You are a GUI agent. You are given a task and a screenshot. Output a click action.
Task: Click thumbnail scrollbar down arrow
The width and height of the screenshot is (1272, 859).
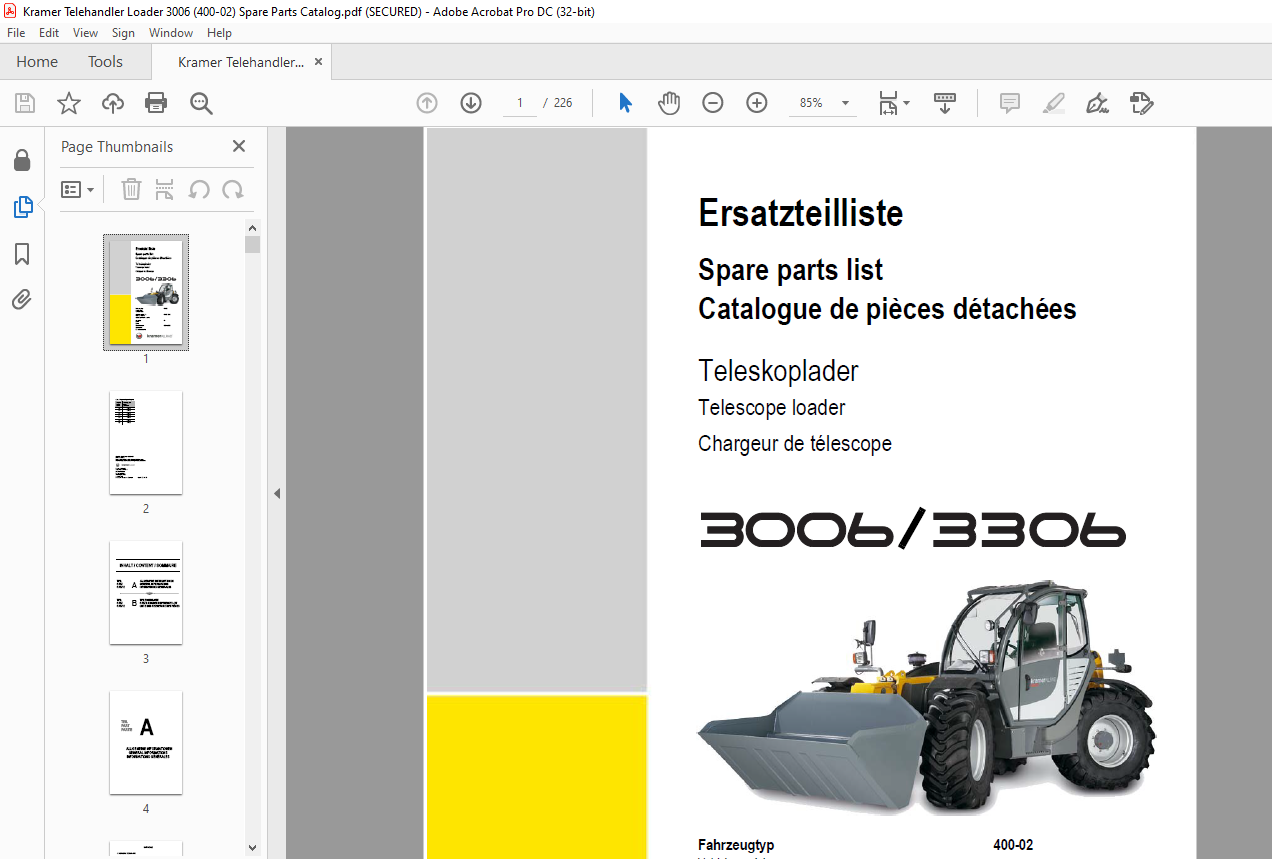(252, 848)
